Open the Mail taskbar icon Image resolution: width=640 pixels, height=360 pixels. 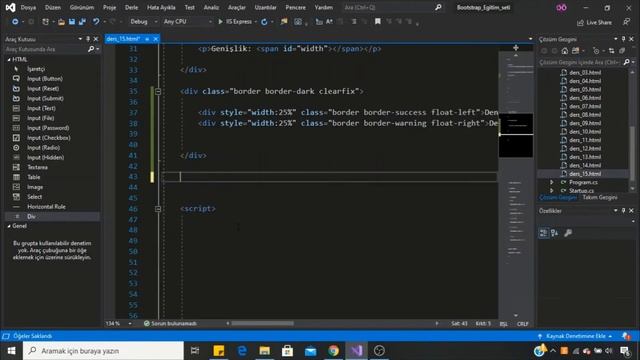point(311,351)
